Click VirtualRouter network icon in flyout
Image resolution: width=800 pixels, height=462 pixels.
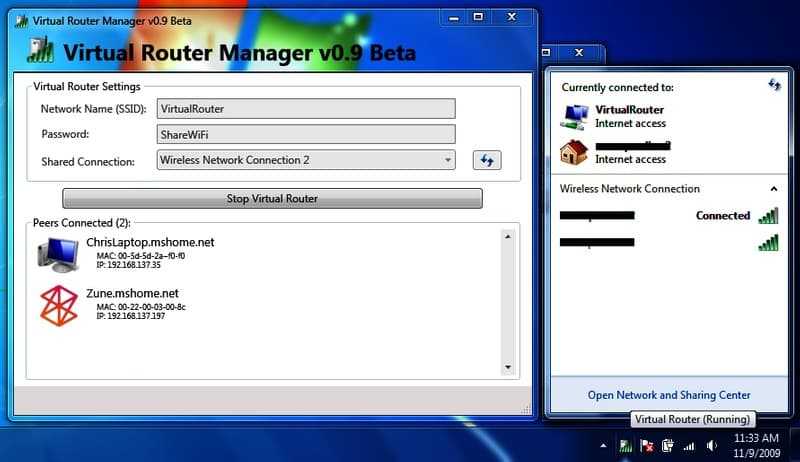click(574, 117)
